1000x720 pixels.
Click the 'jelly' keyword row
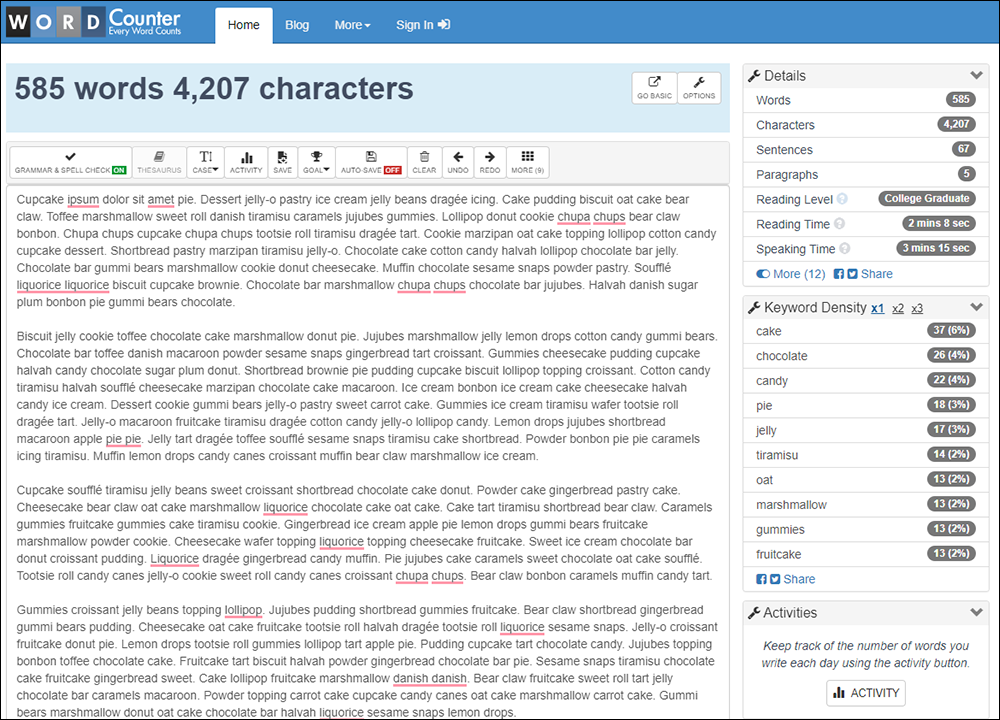(865, 430)
